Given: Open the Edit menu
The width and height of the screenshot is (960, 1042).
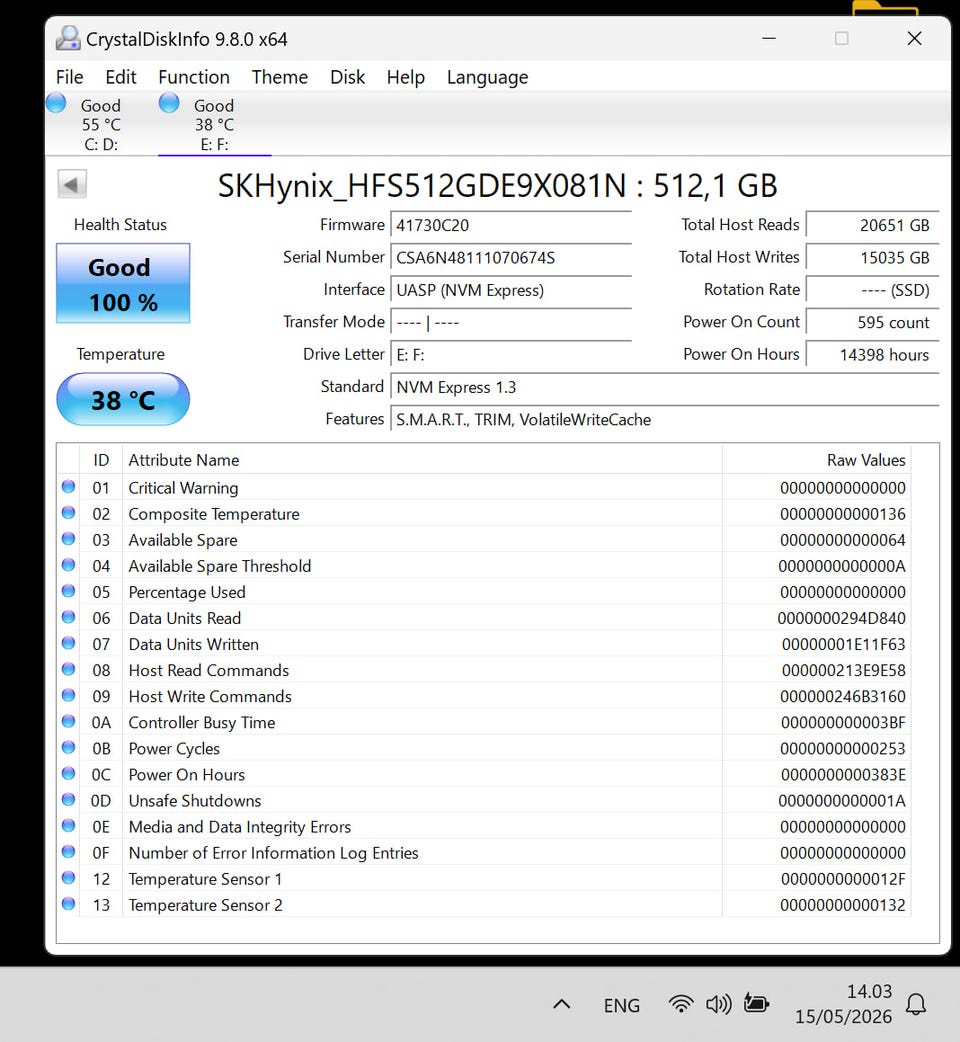Looking at the screenshot, I should 121,77.
